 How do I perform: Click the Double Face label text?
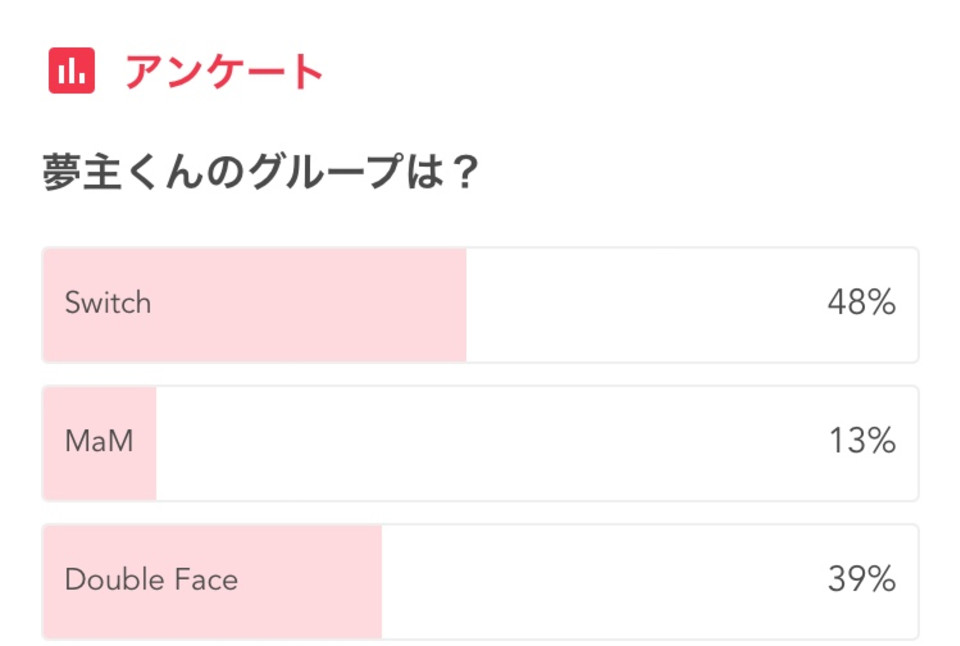(151, 579)
